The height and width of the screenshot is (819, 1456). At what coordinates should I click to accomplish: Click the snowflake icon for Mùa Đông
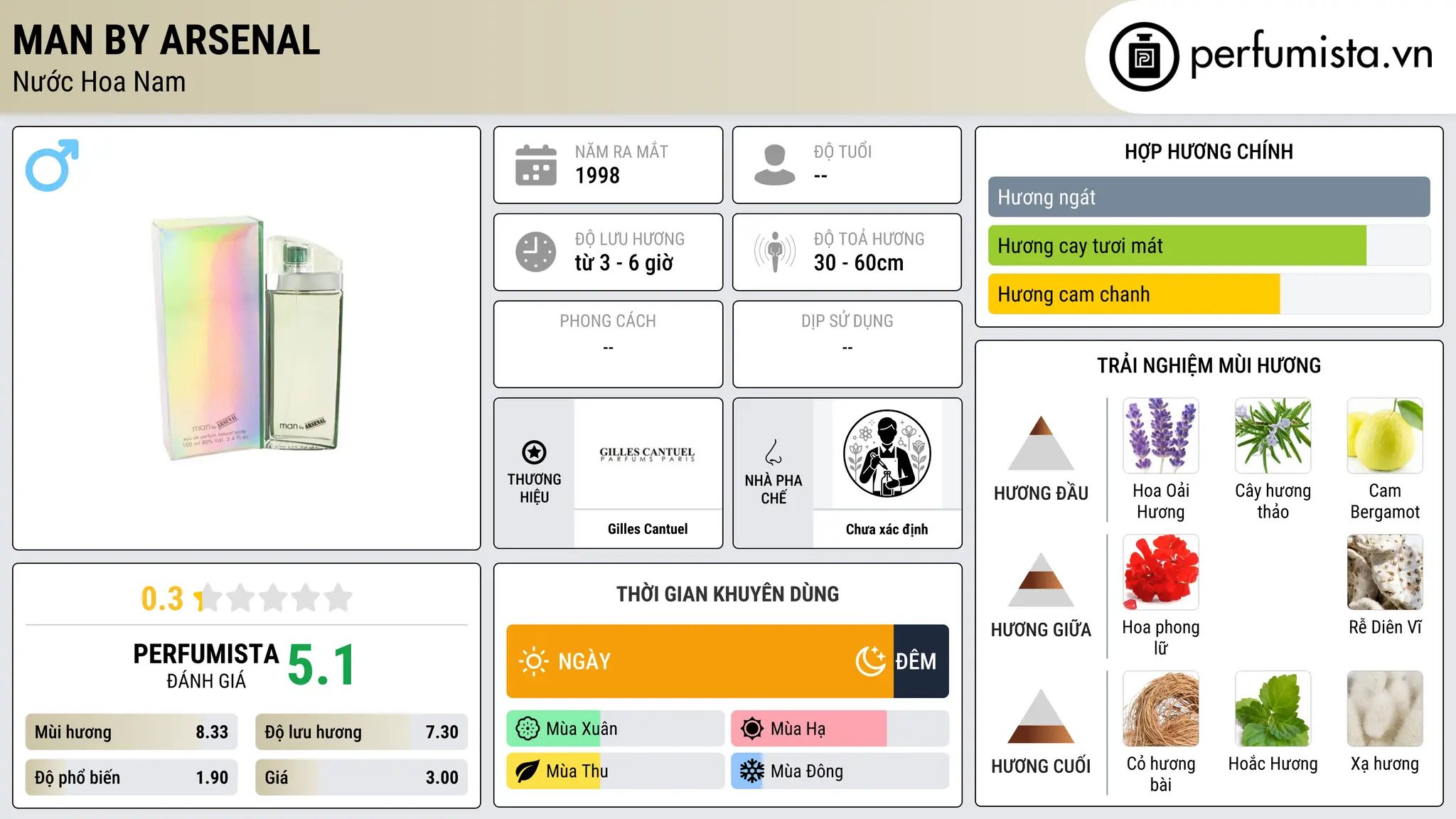tap(752, 771)
